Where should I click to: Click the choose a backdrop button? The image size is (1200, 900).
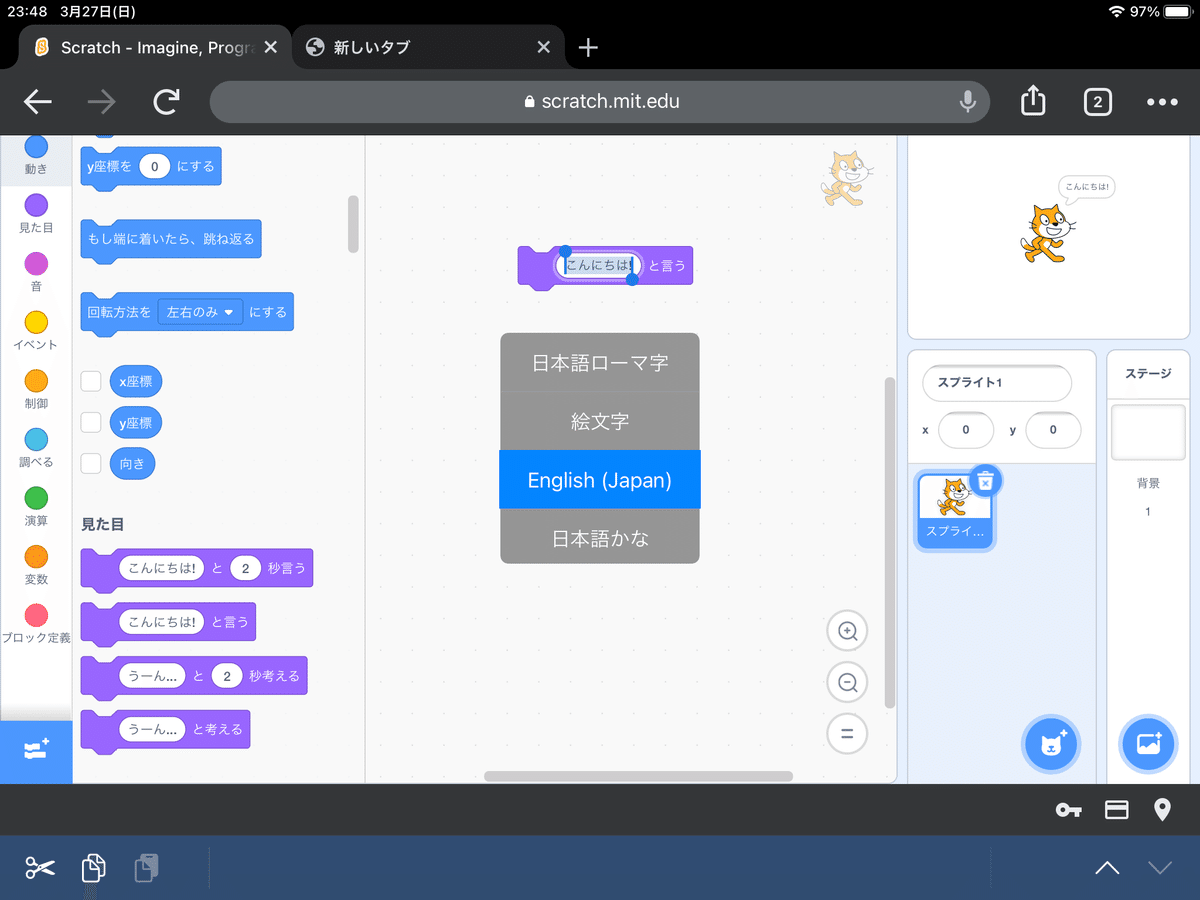click(1148, 745)
